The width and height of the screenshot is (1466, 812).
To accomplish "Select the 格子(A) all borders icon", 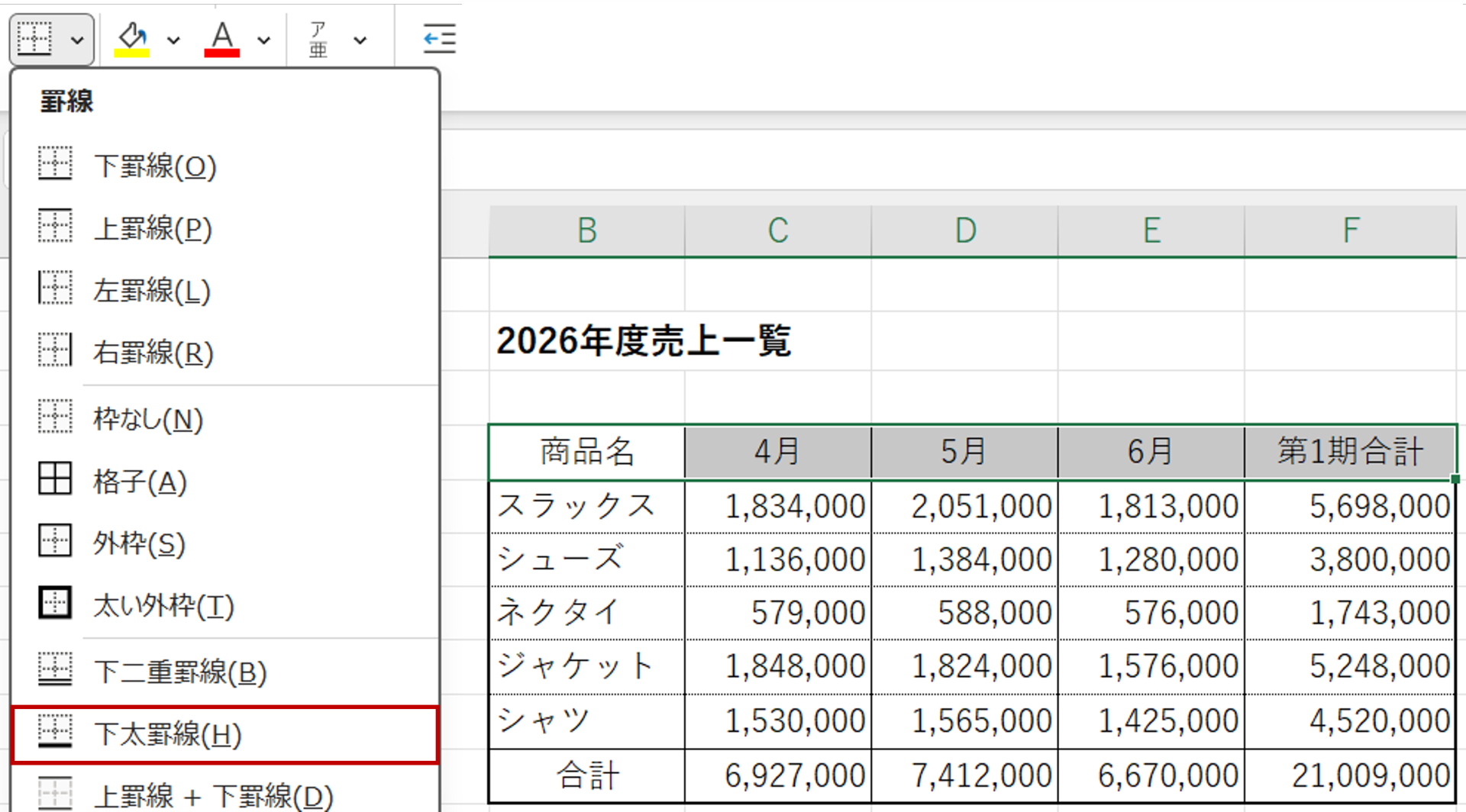I will 55,479.
